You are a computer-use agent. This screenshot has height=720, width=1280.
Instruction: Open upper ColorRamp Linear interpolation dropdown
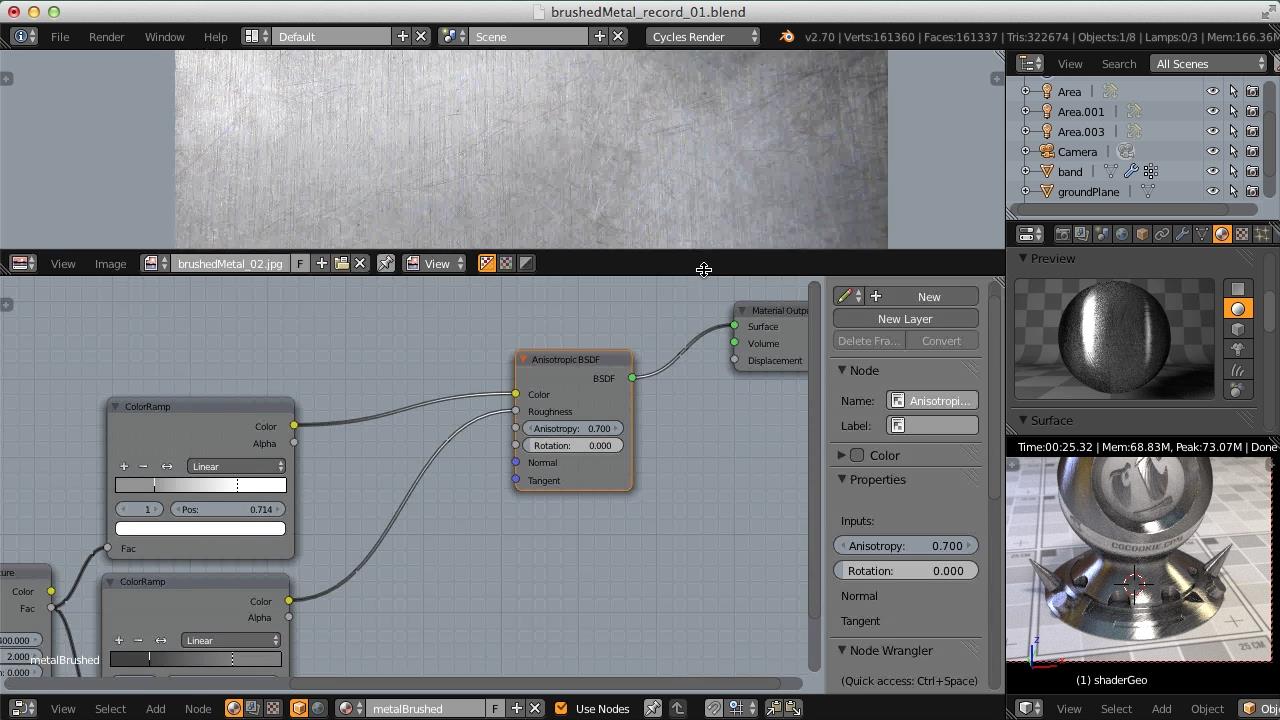(236, 466)
